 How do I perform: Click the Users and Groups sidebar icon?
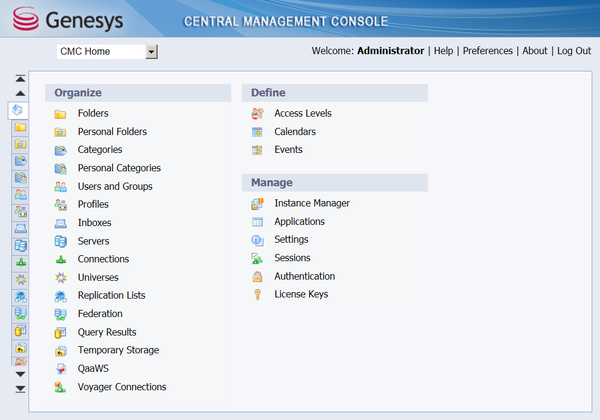[20, 194]
